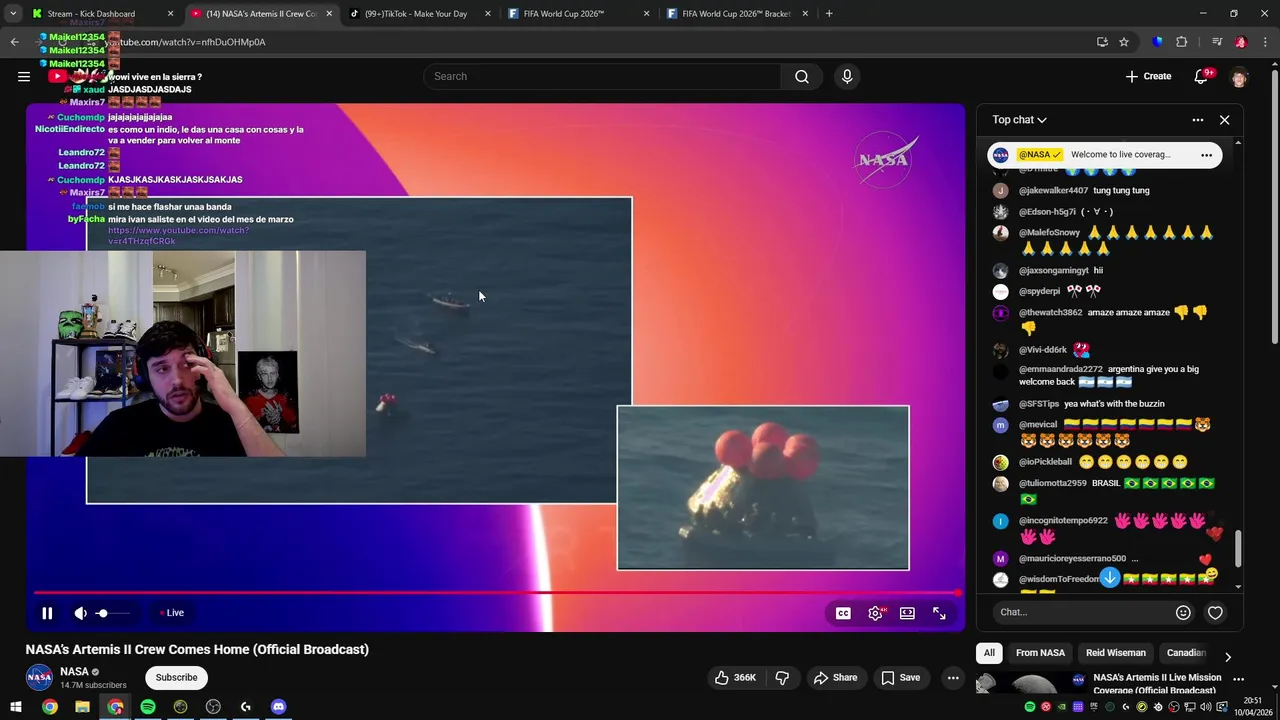Screen dimensions: 1280x720
Task: Open the YouTube account avatar menu
Action: point(1240,77)
